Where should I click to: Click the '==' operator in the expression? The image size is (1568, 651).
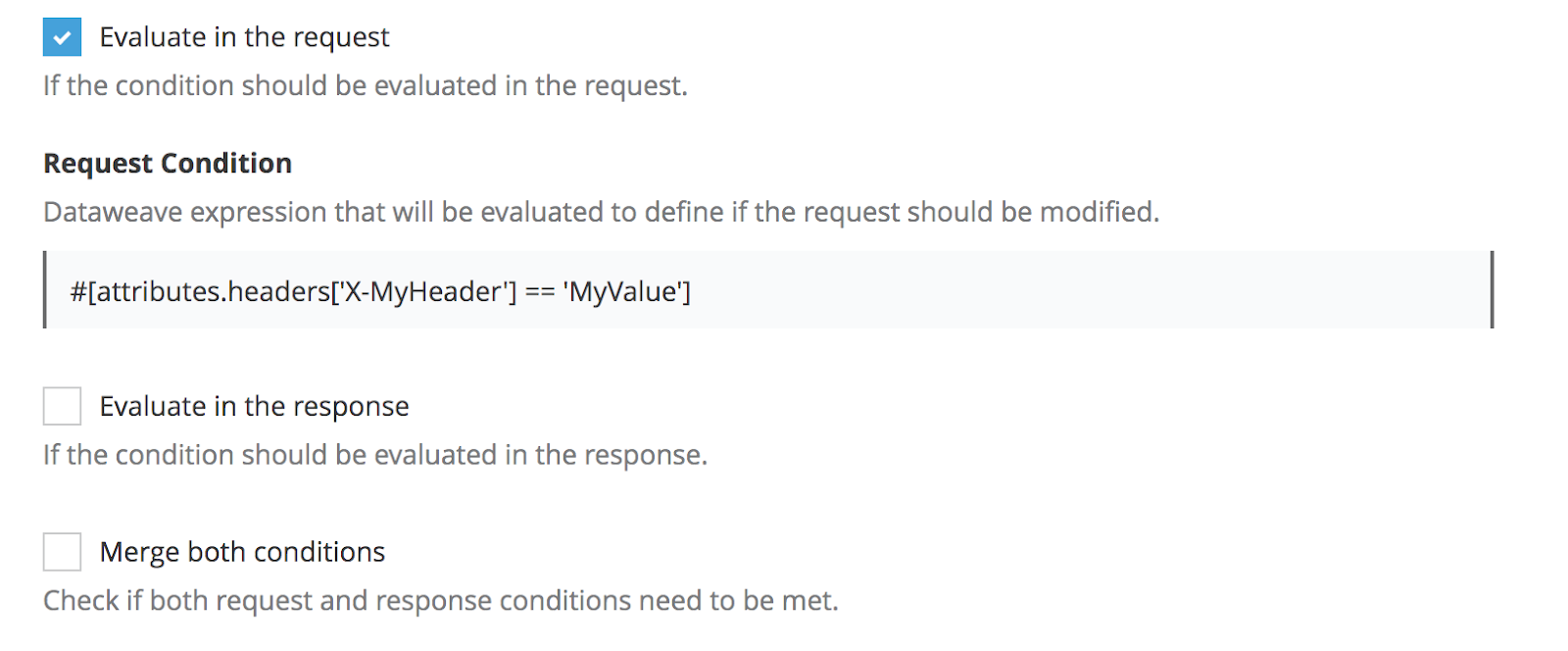tap(537, 290)
